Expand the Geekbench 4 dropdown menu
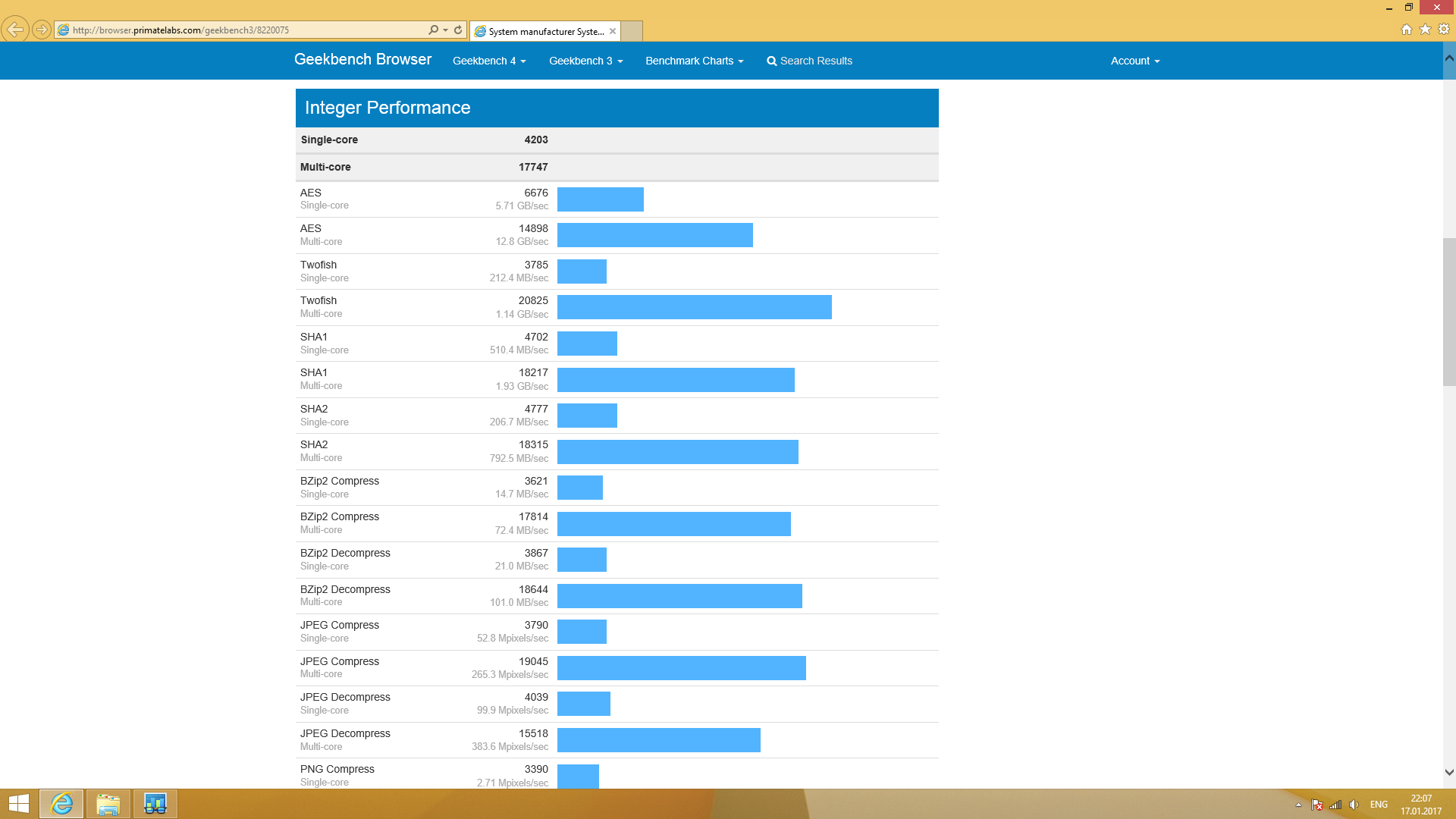This screenshot has height=819, width=1456. point(489,61)
